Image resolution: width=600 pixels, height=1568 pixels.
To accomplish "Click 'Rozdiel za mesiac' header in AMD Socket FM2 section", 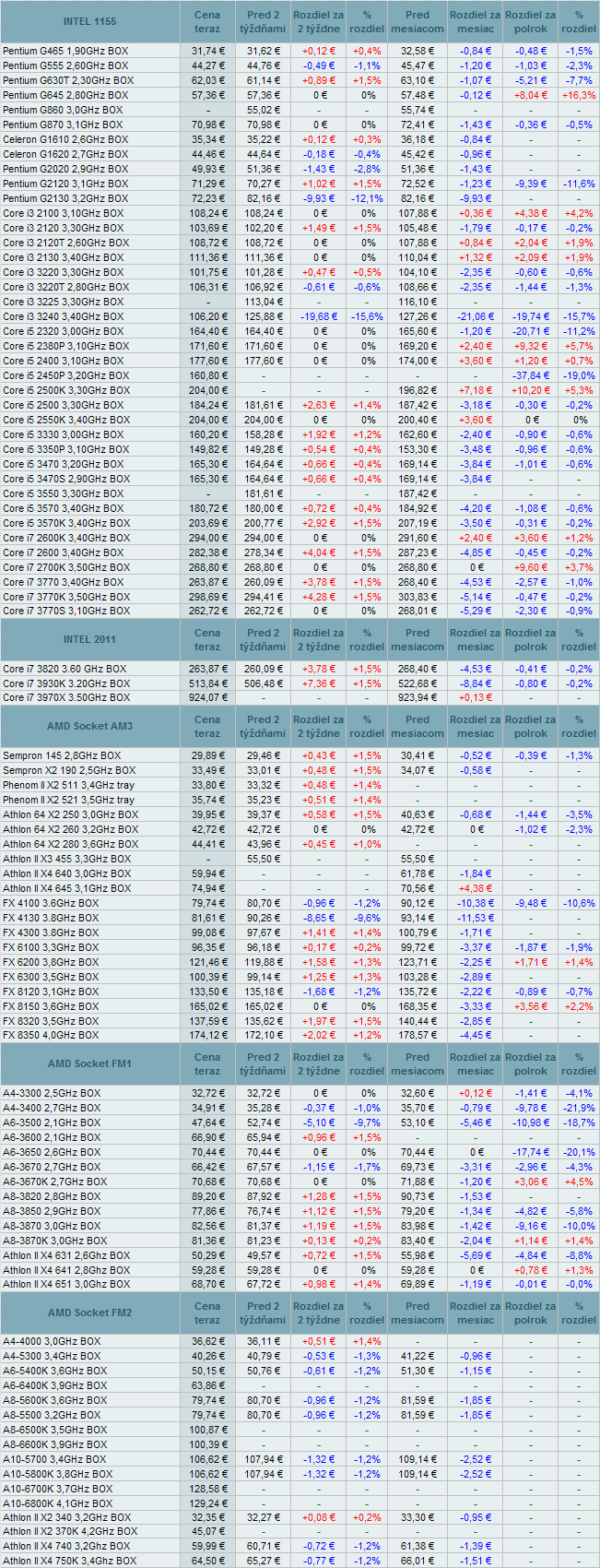I will [x=475, y=1313].
